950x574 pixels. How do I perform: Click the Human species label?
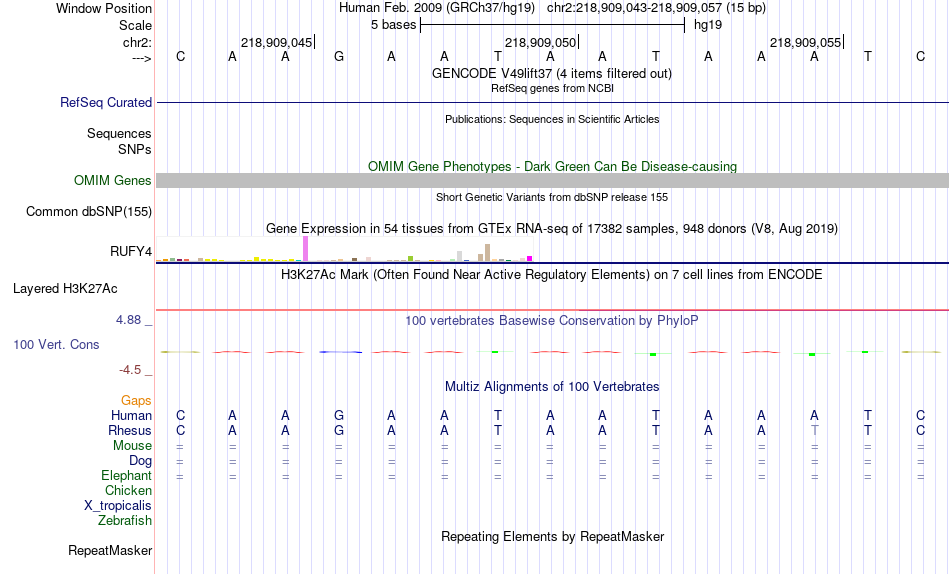coord(131,415)
